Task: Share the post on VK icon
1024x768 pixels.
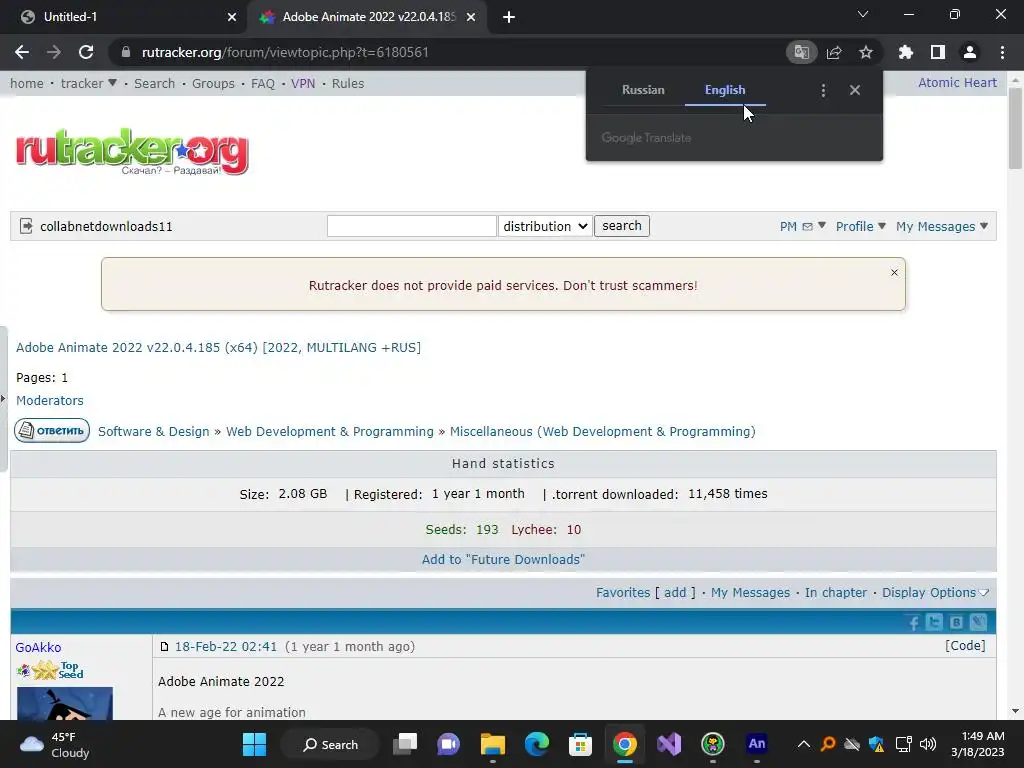Action: 956,622
